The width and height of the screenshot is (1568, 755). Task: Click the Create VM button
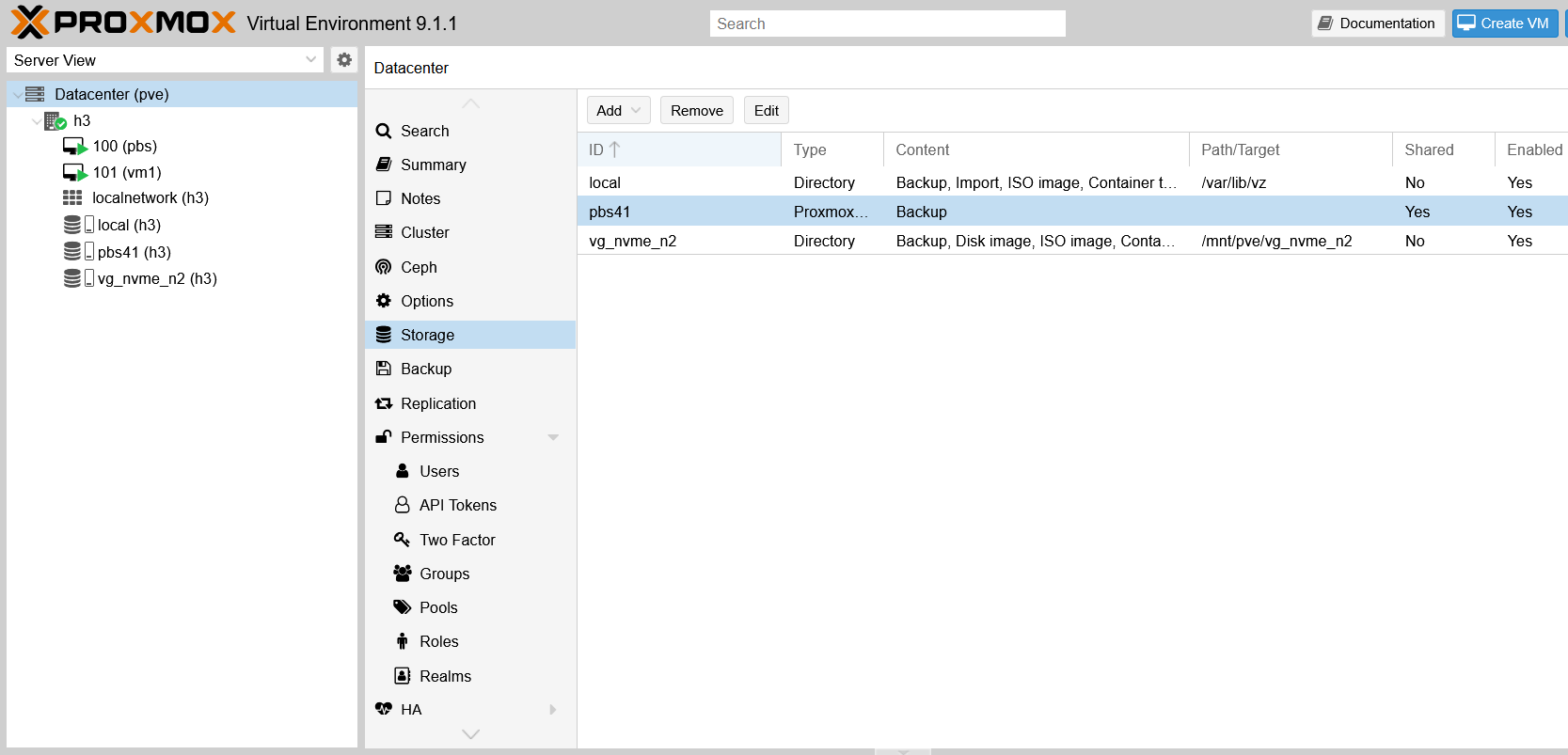[1505, 24]
